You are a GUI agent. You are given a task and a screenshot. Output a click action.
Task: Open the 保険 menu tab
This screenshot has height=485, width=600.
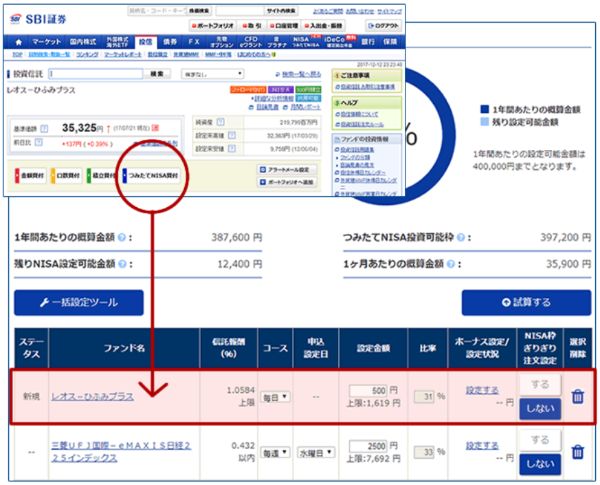pyautogui.click(x=390, y=42)
